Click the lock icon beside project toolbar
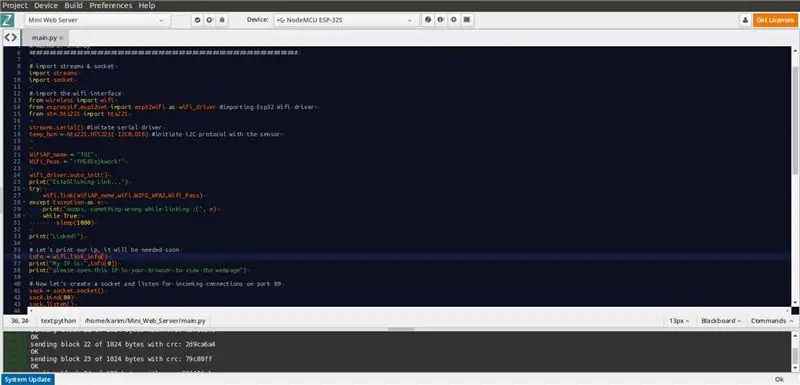Viewport: 800px width, 385px height. pos(222,20)
